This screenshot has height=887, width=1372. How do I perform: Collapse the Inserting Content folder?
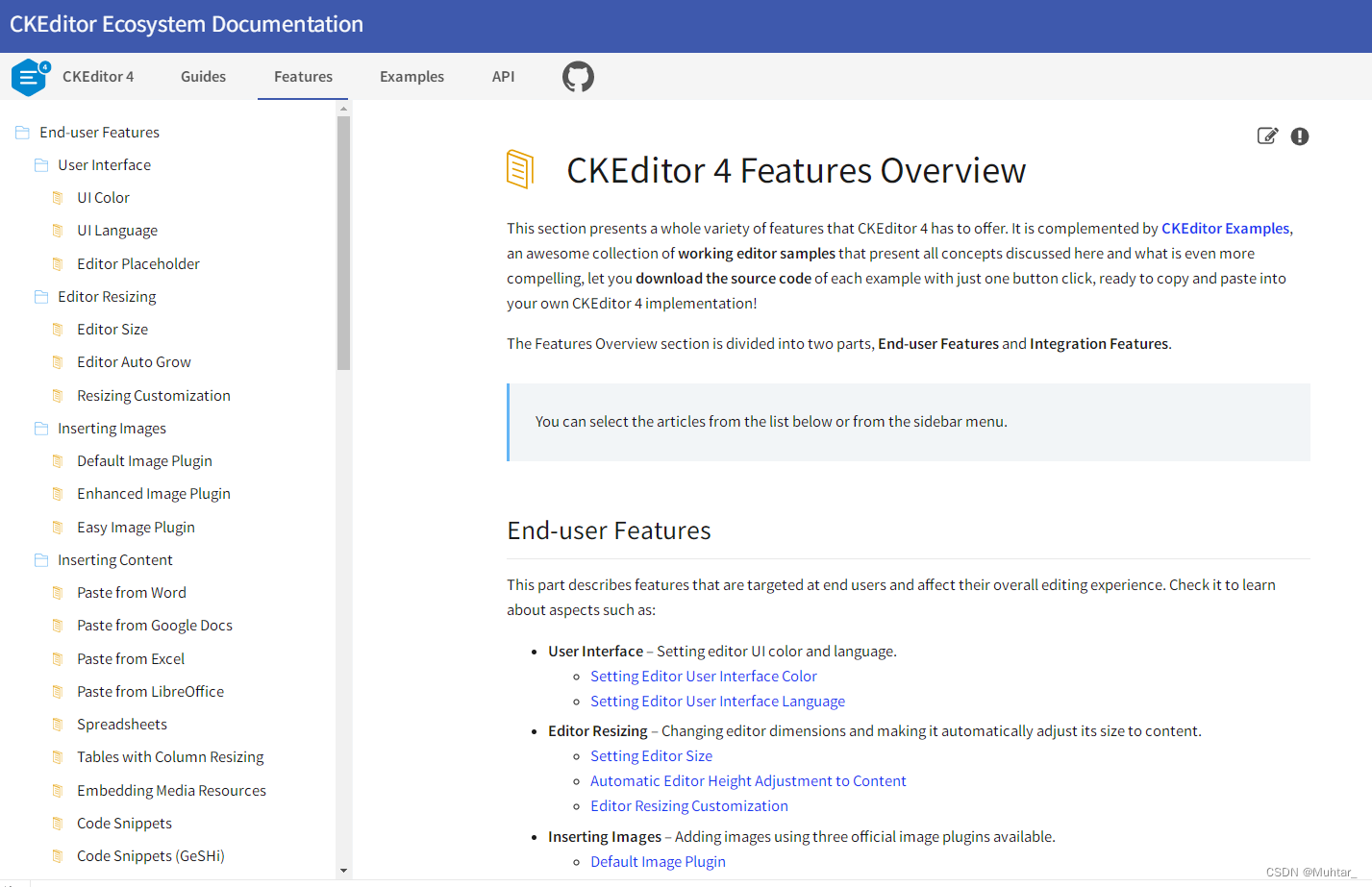pos(41,560)
